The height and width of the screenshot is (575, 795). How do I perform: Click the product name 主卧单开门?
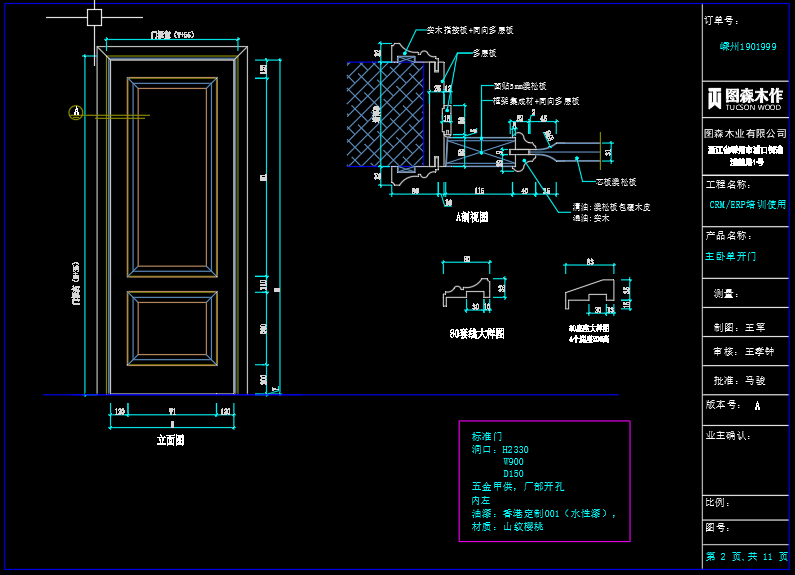[x=731, y=256]
